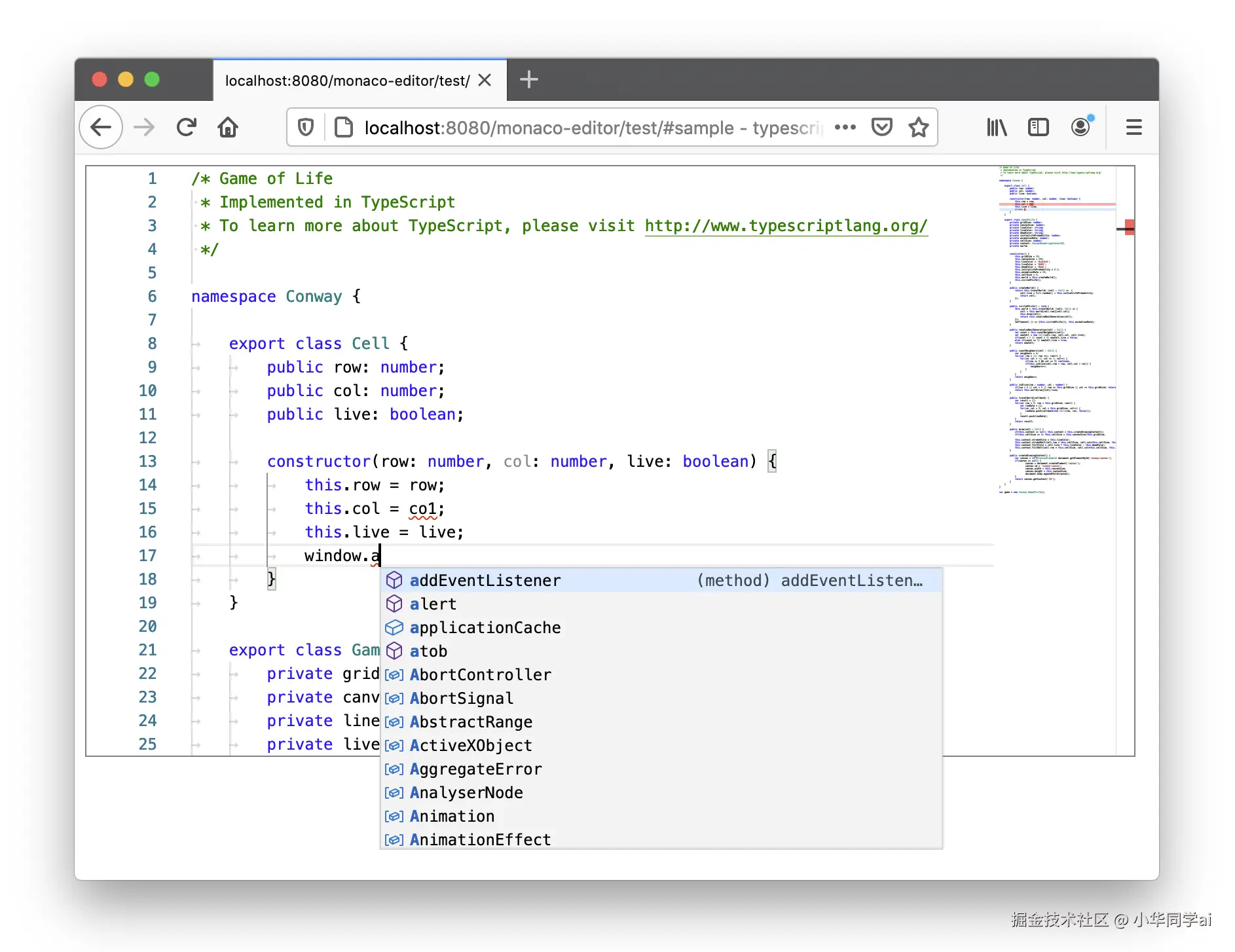Screen dimensions: 1235x952
Task: Go to the browser home page icon
Action: tap(228, 127)
